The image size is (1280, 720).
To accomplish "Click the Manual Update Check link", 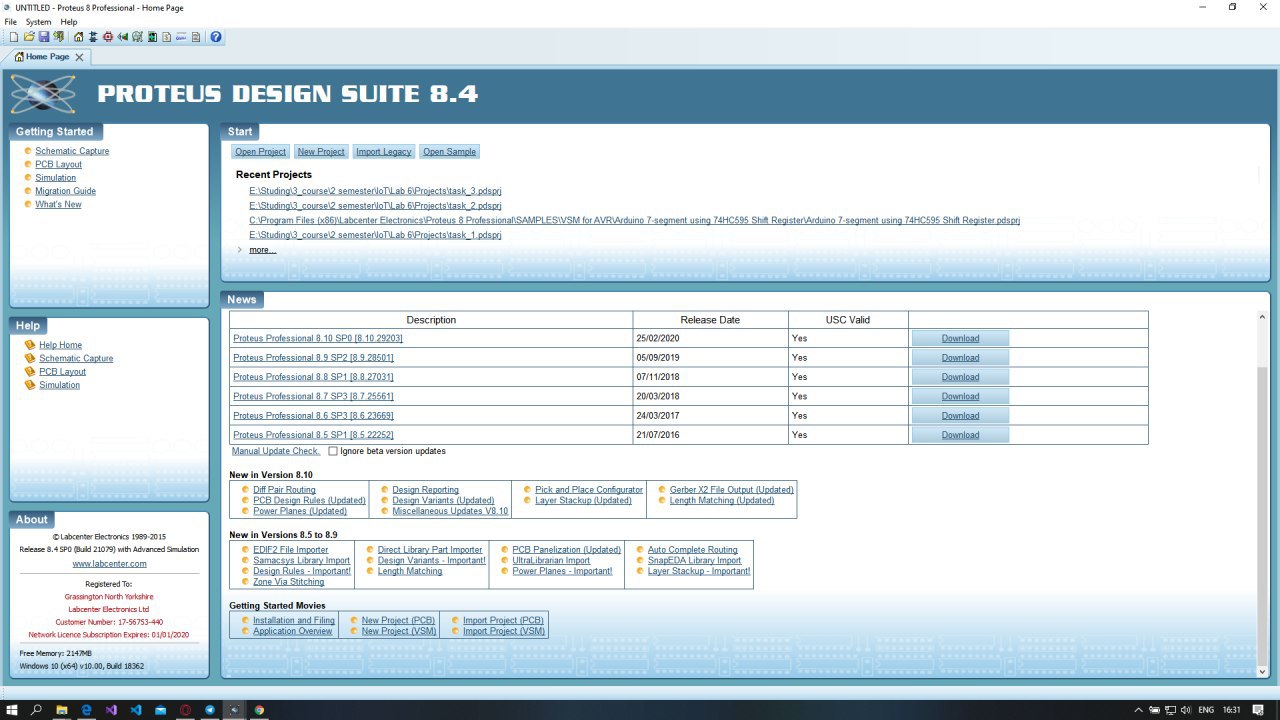I will point(276,451).
